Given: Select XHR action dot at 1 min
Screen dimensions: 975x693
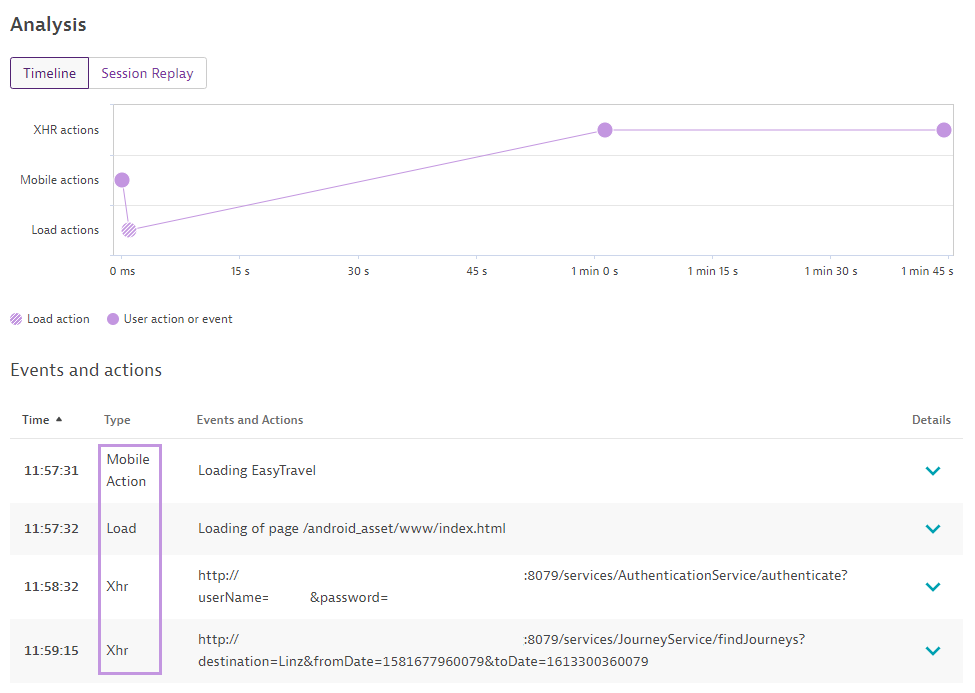Looking at the screenshot, I should [x=605, y=130].
